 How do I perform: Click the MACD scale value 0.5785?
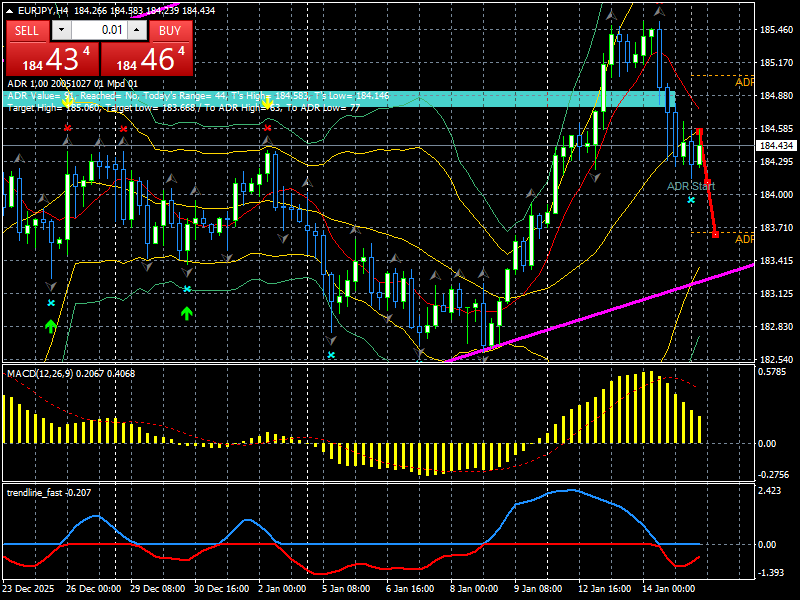(x=772, y=372)
